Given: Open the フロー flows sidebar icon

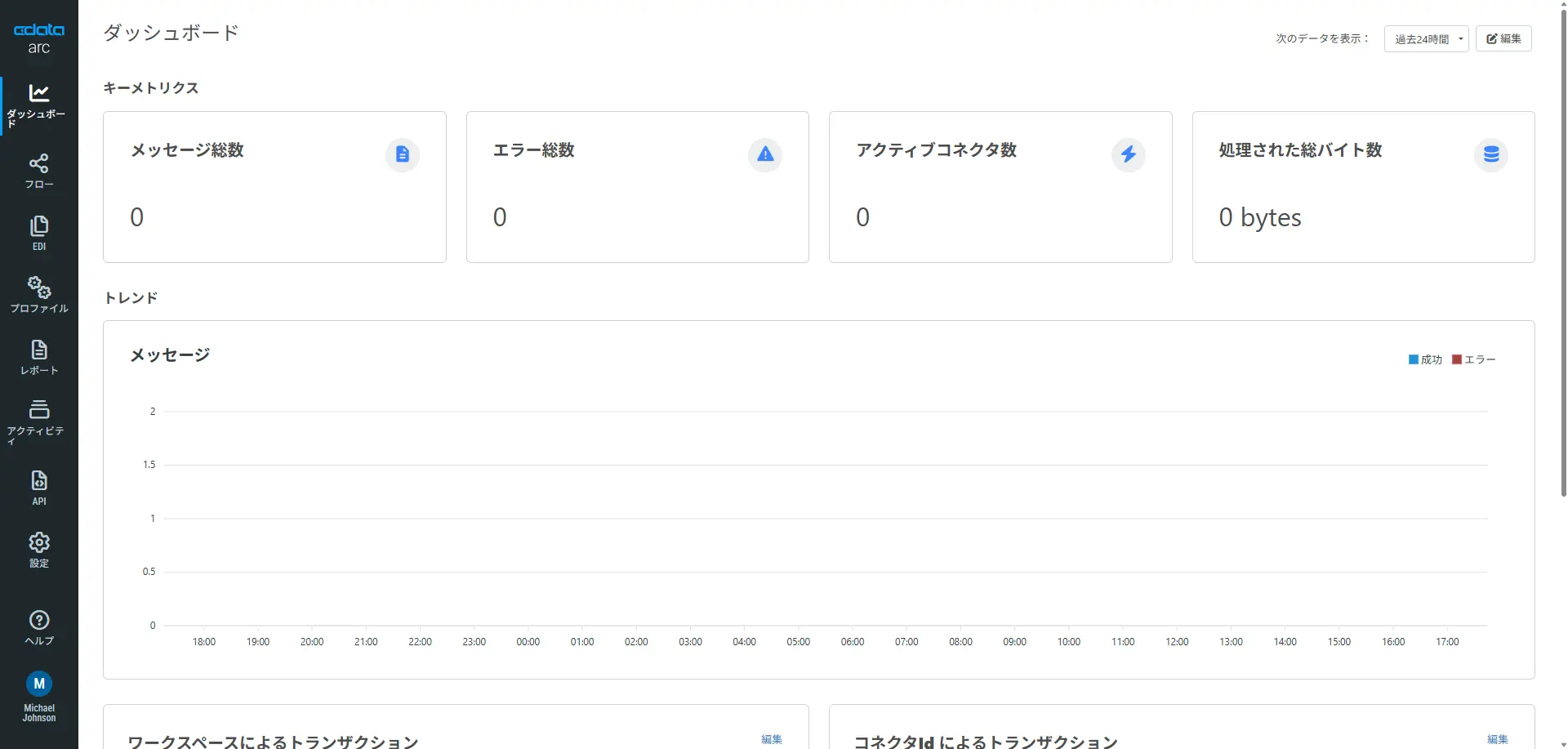Looking at the screenshot, I should [x=39, y=163].
